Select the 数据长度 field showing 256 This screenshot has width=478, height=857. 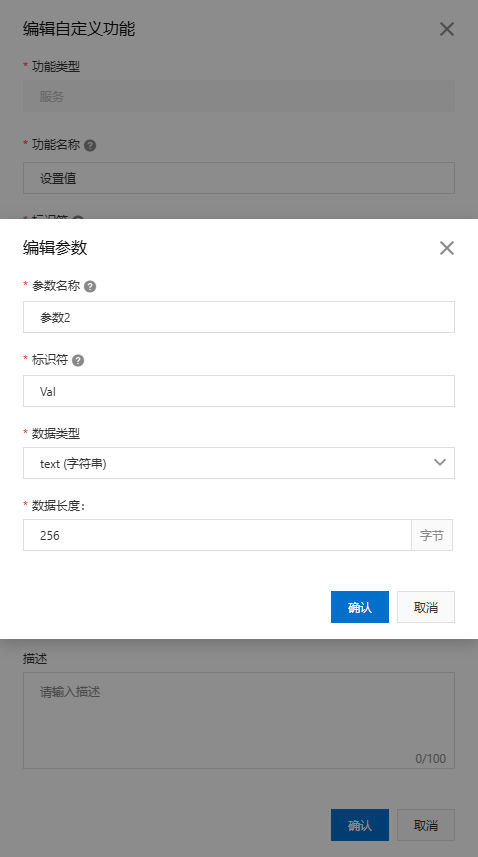217,535
